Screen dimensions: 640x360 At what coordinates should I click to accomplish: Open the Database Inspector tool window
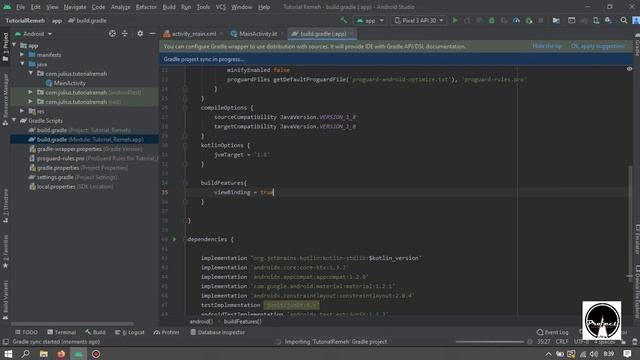pyautogui.click(x=218, y=332)
